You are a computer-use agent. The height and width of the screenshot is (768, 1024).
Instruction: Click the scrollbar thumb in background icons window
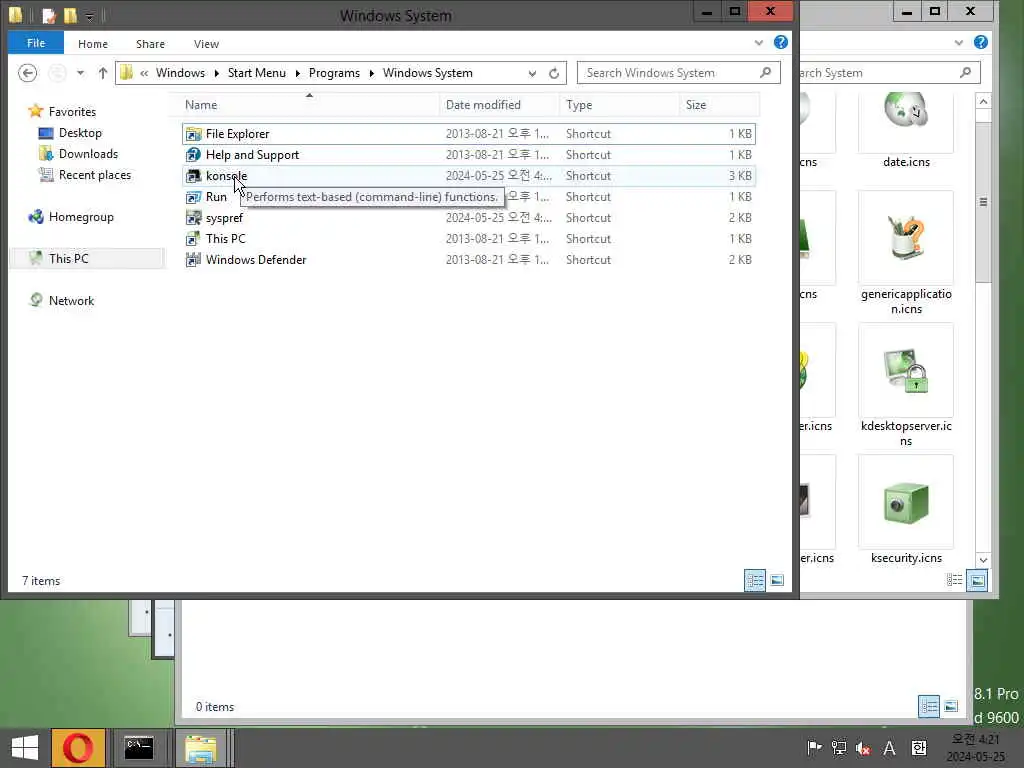983,202
